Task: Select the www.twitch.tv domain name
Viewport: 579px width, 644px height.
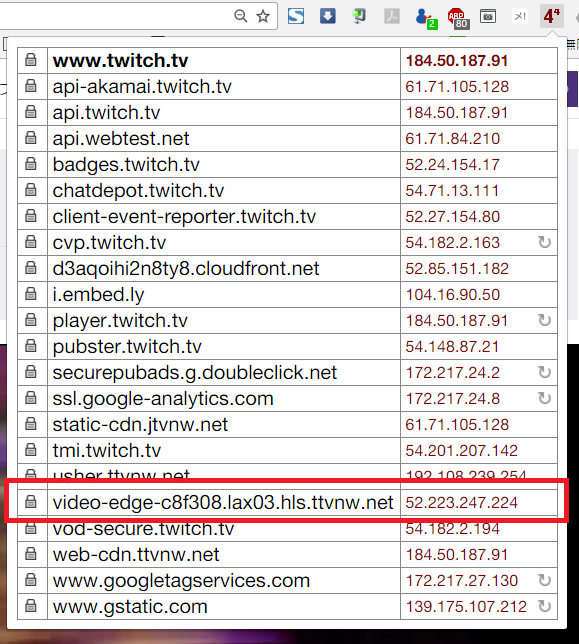Action: (120, 61)
